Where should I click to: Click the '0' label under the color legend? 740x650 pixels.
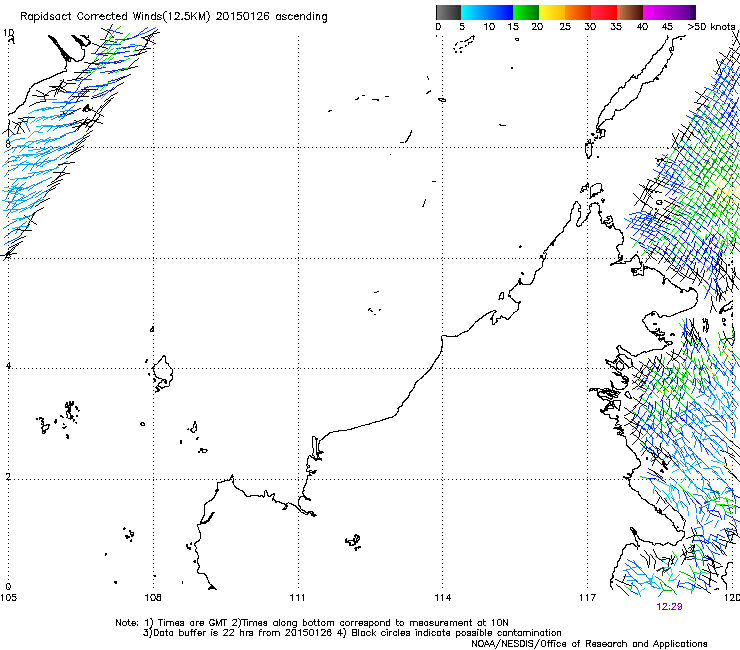coord(438,27)
